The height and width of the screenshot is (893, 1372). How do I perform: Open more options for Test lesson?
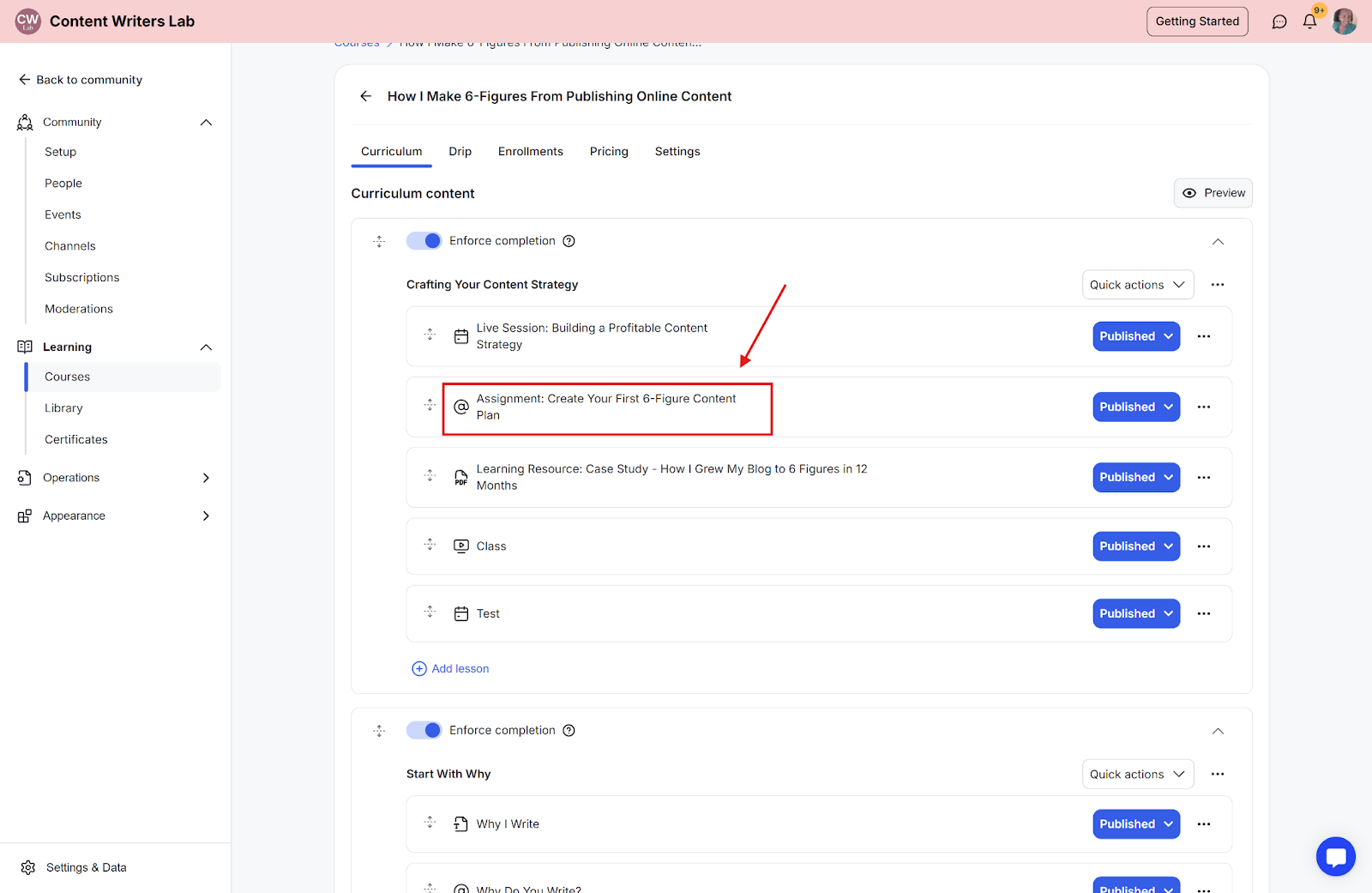pyautogui.click(x=1204, y=613)
